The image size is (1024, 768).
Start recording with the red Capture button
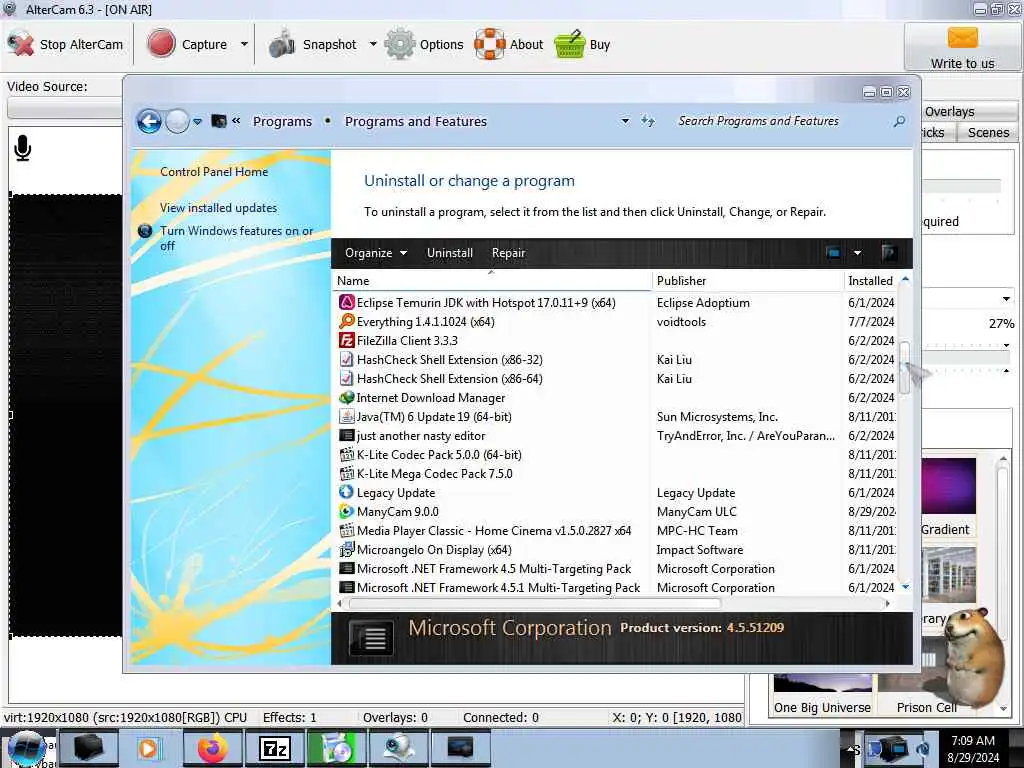(x=161, y=44)
